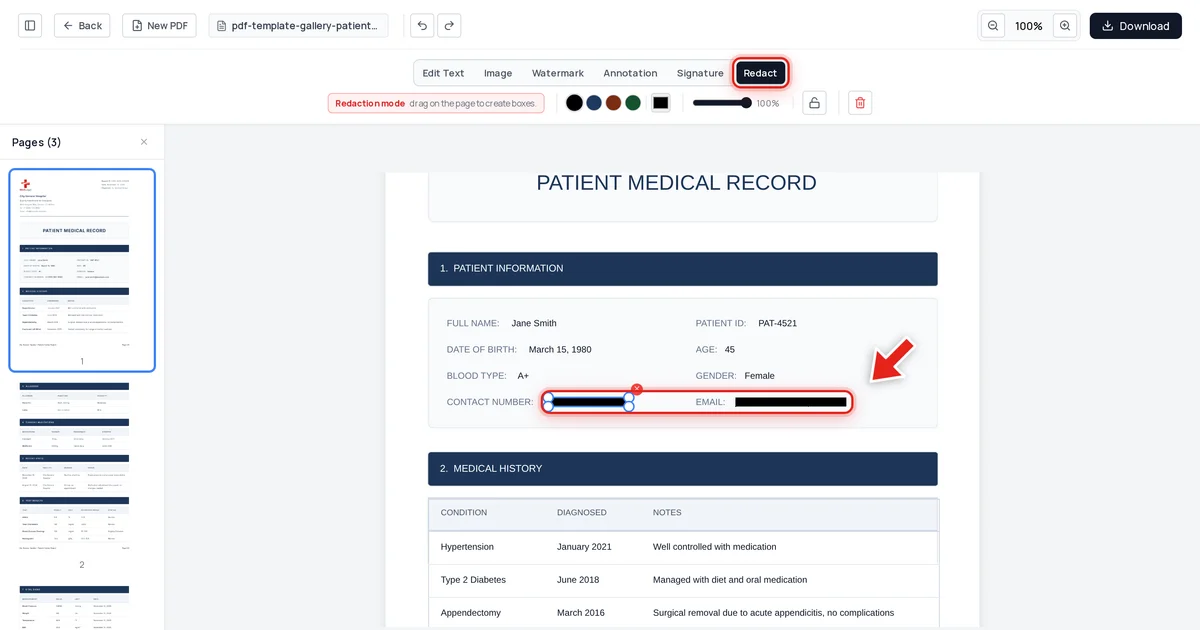Select the Redact tab
Viewport: 1200px width, 630px height.
[x=760, y=73]
